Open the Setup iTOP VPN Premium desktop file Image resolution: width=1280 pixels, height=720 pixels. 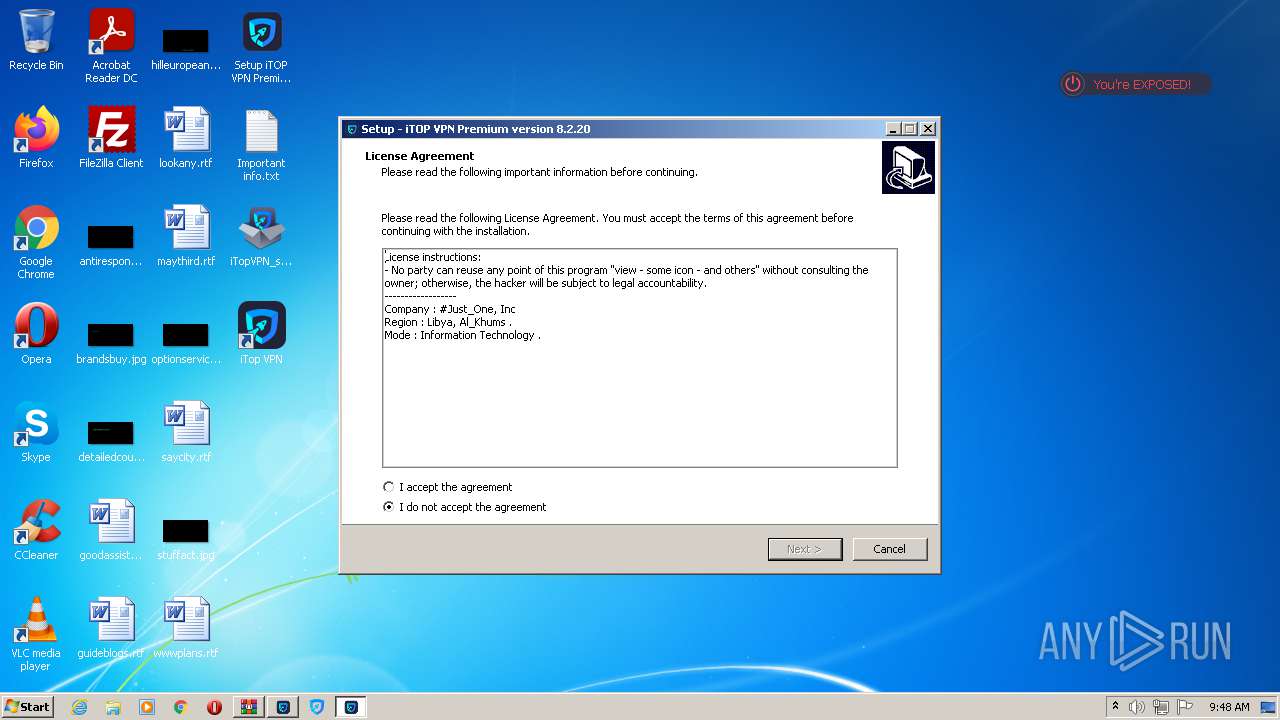[261, 46]
